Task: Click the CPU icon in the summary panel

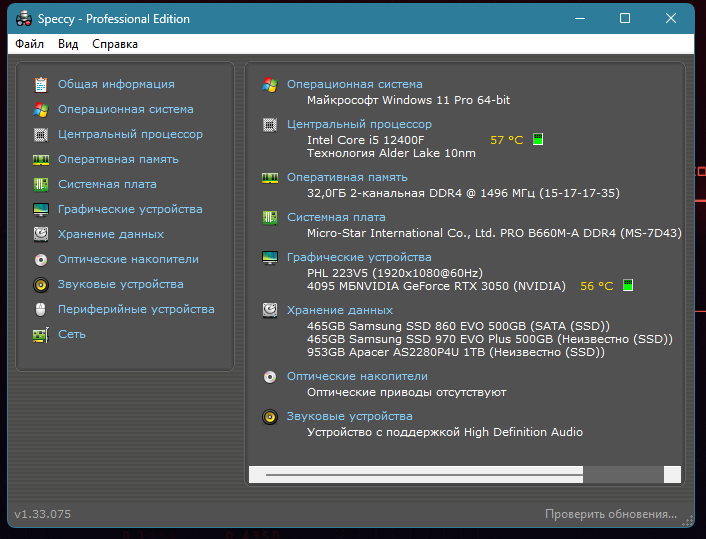Action: click(x=270, y=125)
